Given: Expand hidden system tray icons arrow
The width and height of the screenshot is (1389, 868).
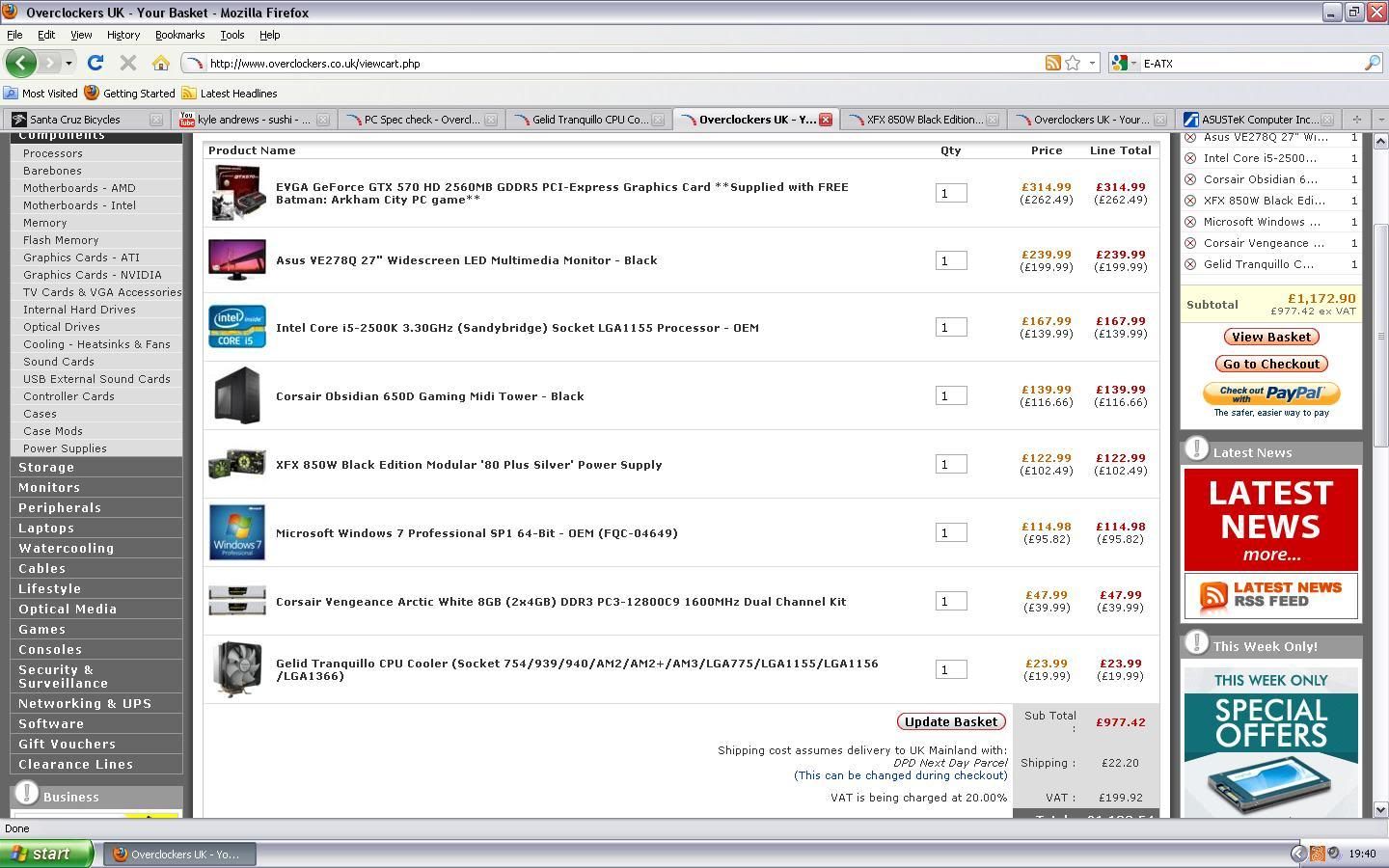Looking at the screenshot, I should 1298,854.
